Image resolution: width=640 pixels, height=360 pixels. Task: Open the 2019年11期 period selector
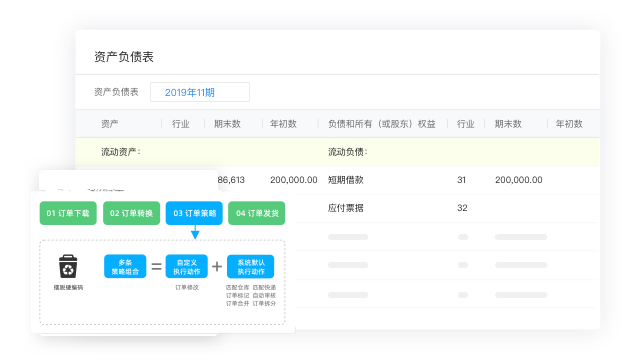[200, 92]
